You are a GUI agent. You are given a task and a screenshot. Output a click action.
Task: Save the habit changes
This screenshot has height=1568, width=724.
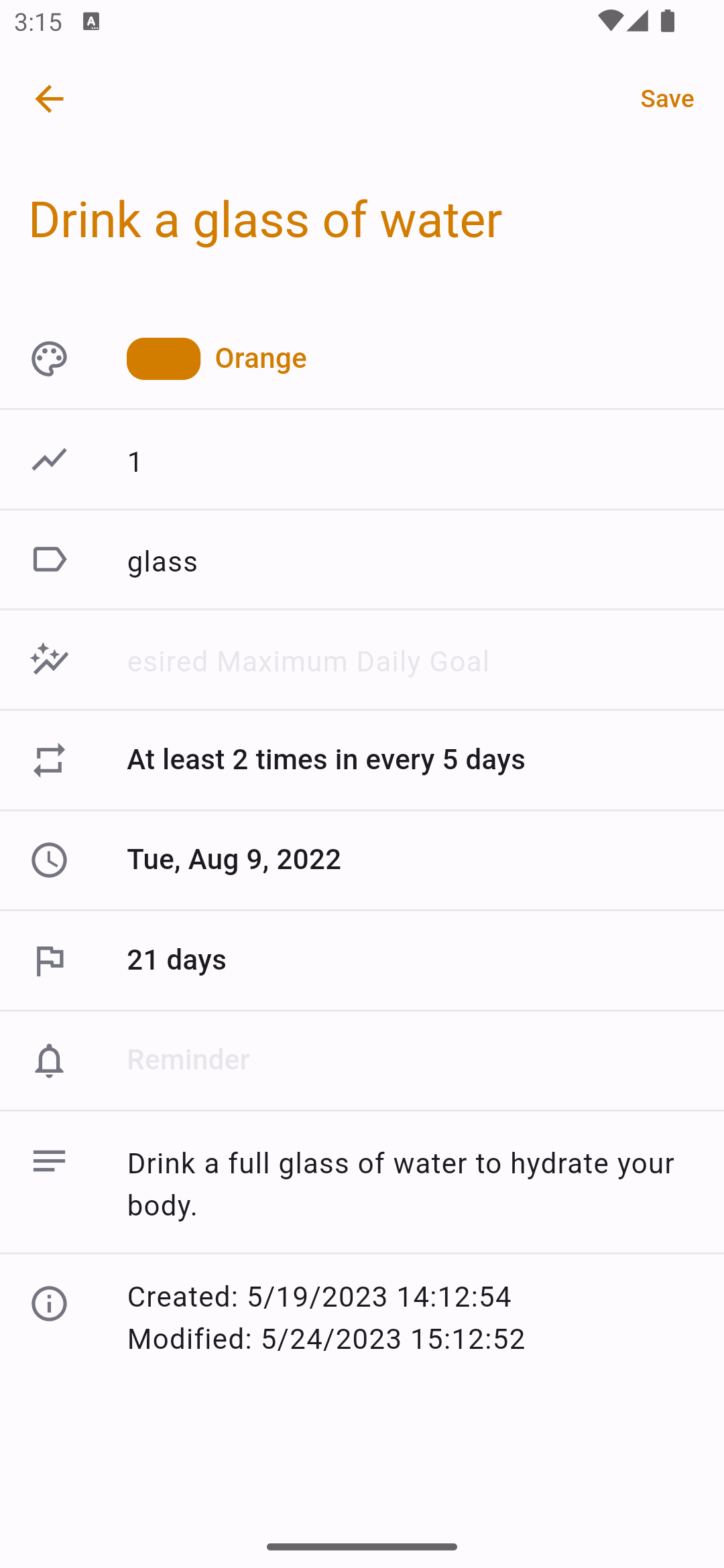(x=666, y=99)
